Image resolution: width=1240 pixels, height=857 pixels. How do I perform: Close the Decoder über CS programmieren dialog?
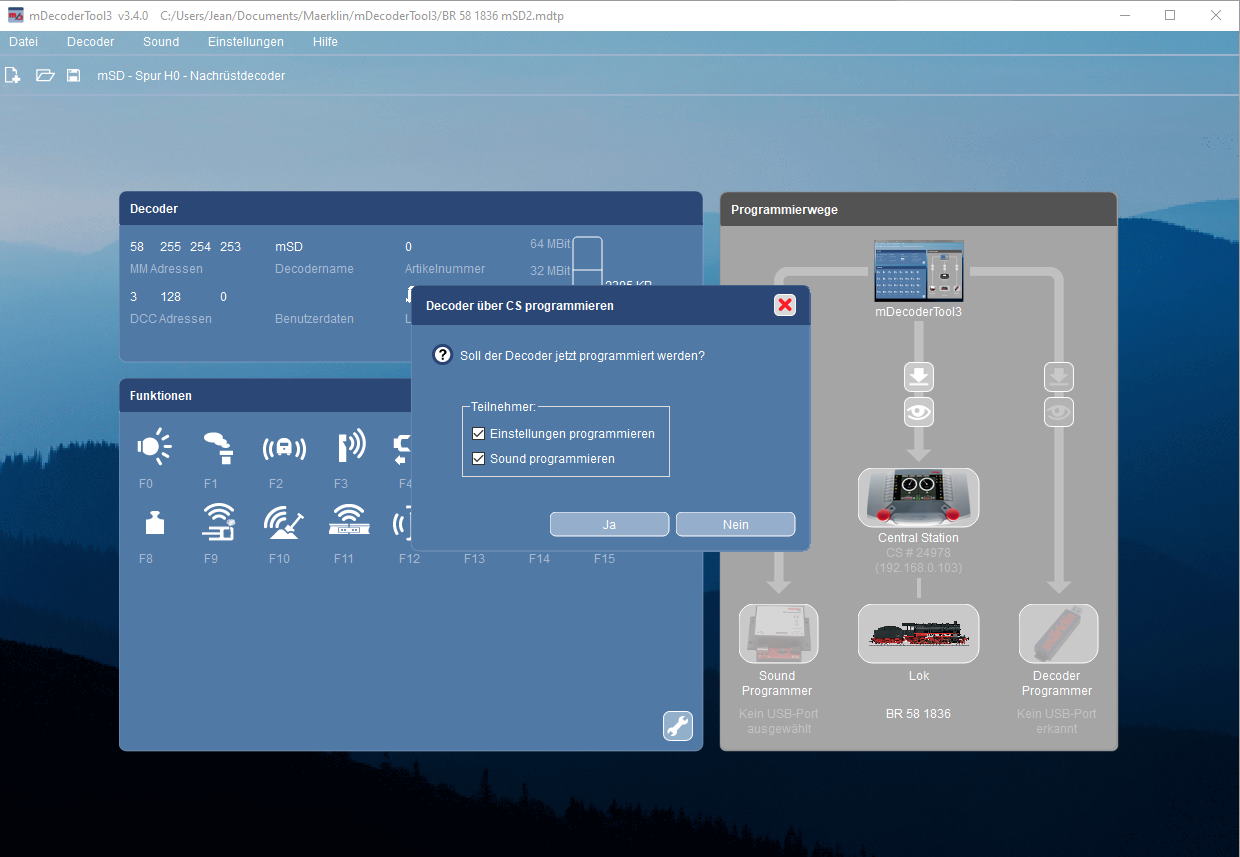785,305
